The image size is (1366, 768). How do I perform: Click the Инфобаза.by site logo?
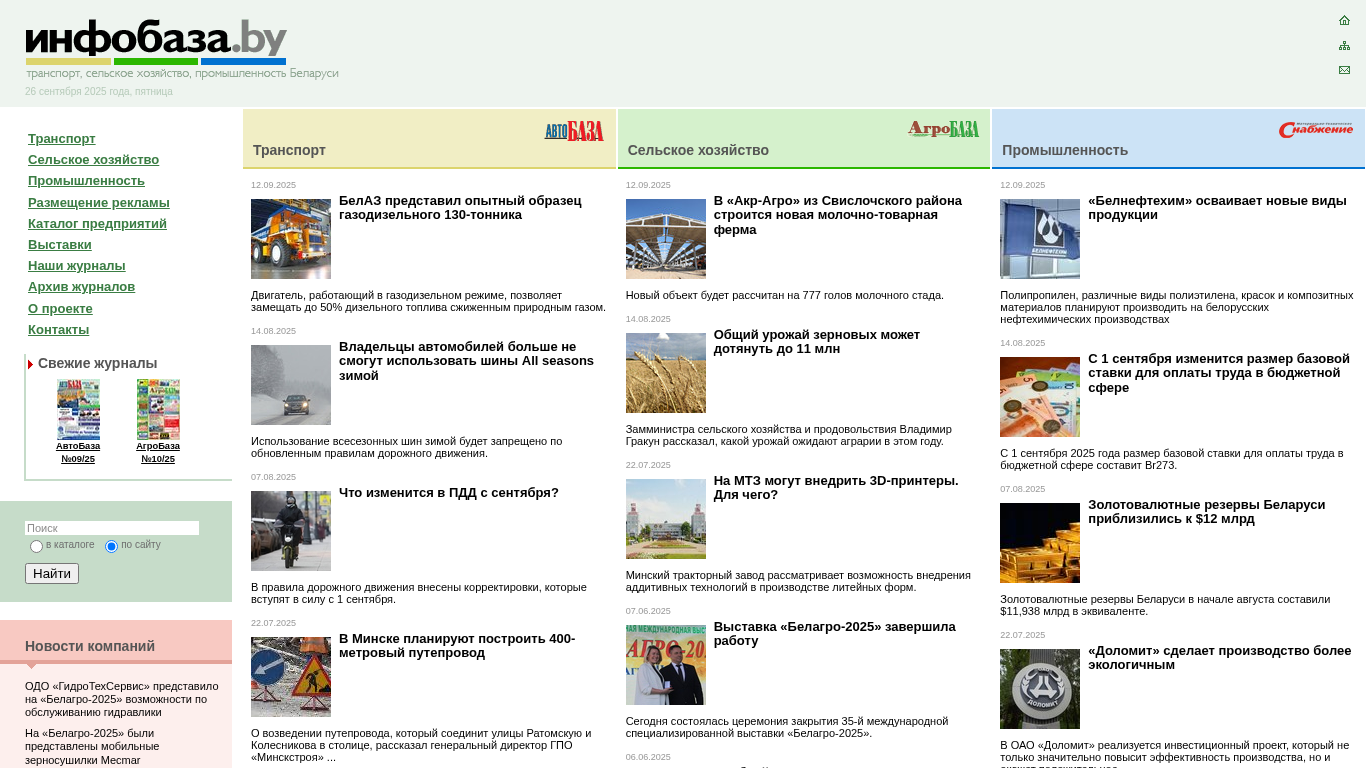tap(156, 41)
